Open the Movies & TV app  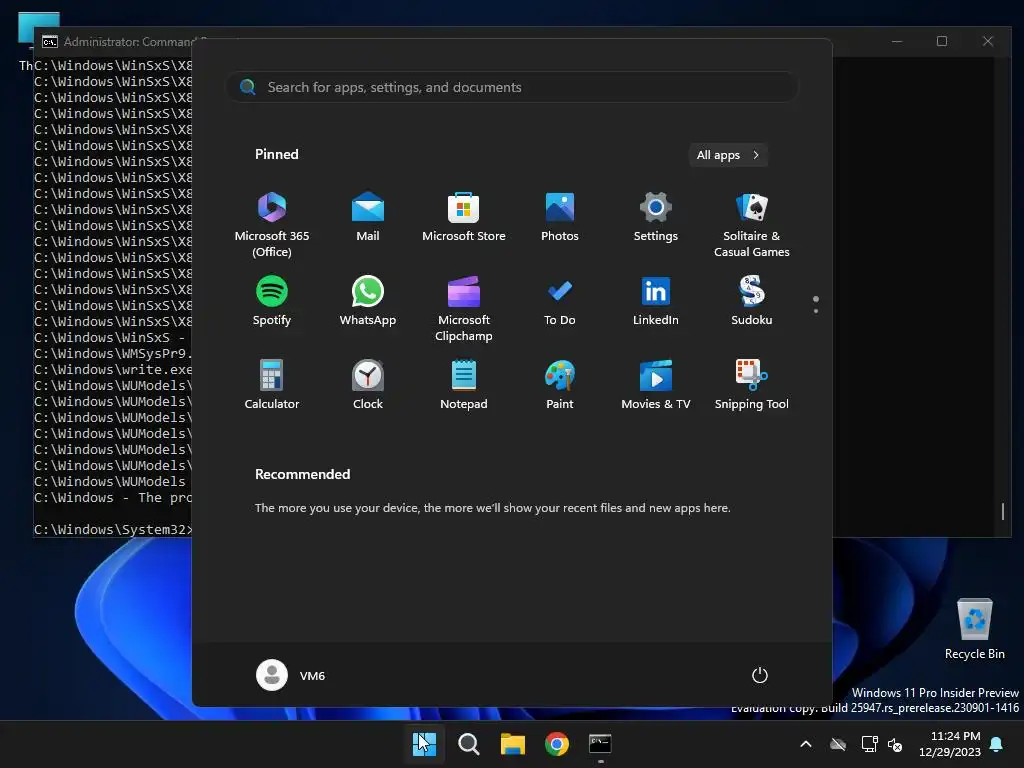pos(656,384)
